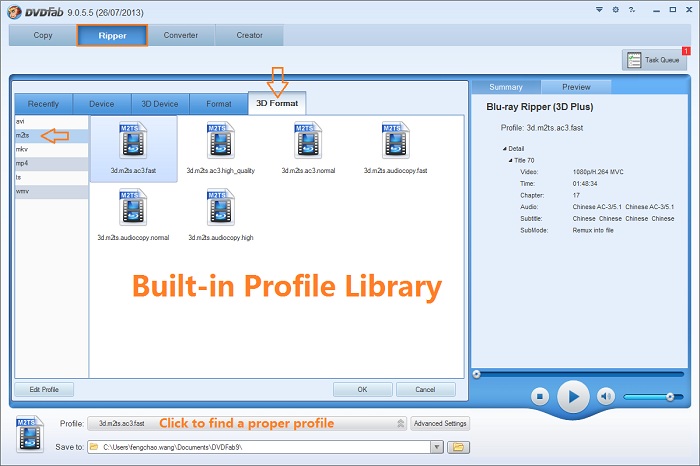Browse for output folder with folder button
The height and width of the screenshot is (466, 700).
point(458,447)
